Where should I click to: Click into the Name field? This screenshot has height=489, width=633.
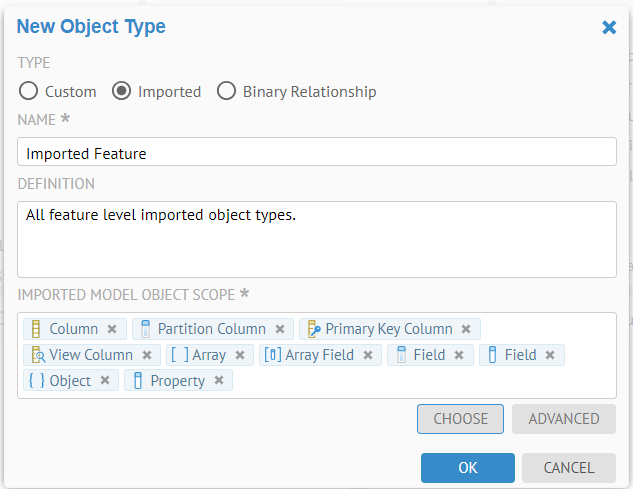pyautogui.click(x=316, y=152)
